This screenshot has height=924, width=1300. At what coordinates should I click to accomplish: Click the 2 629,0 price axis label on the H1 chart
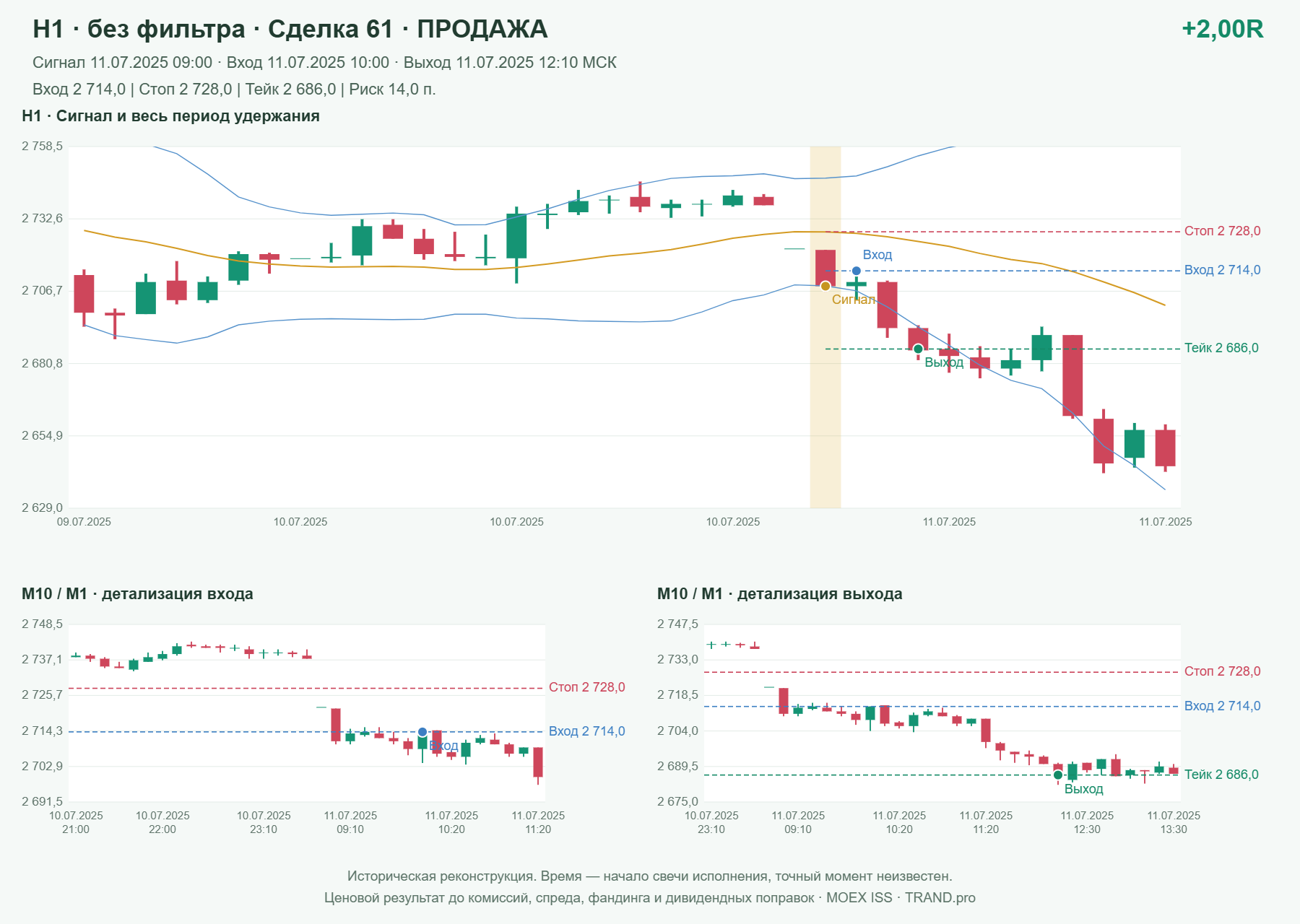tap(43, 507)
